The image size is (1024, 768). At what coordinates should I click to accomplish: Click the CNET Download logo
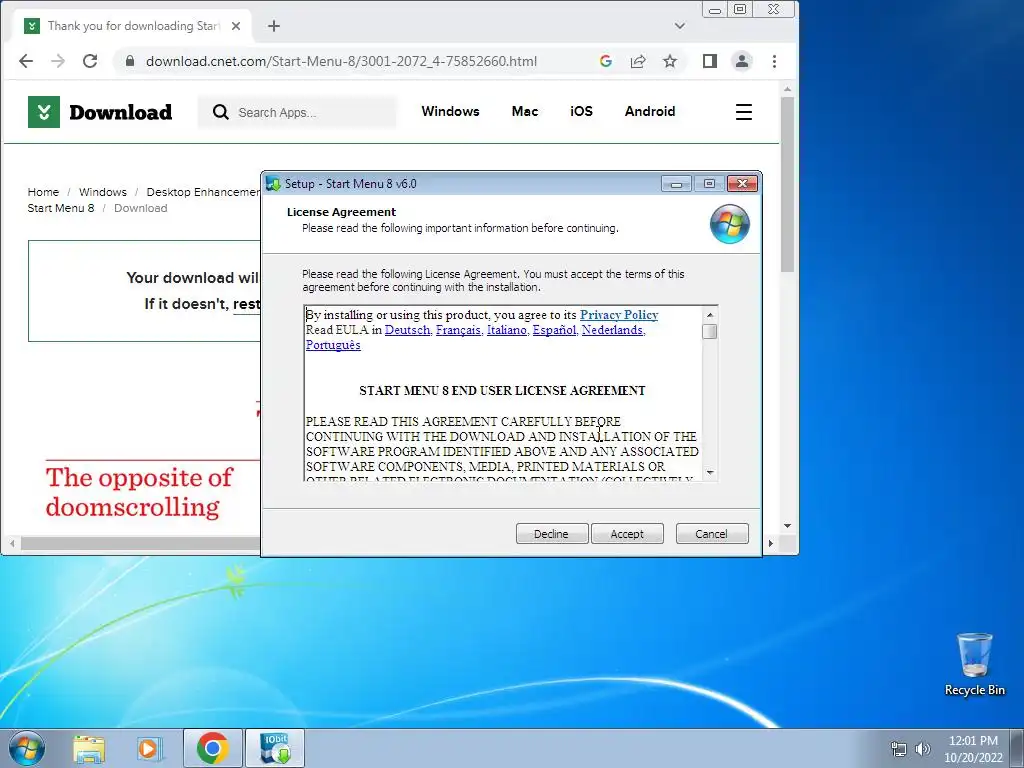click(100, 112)
